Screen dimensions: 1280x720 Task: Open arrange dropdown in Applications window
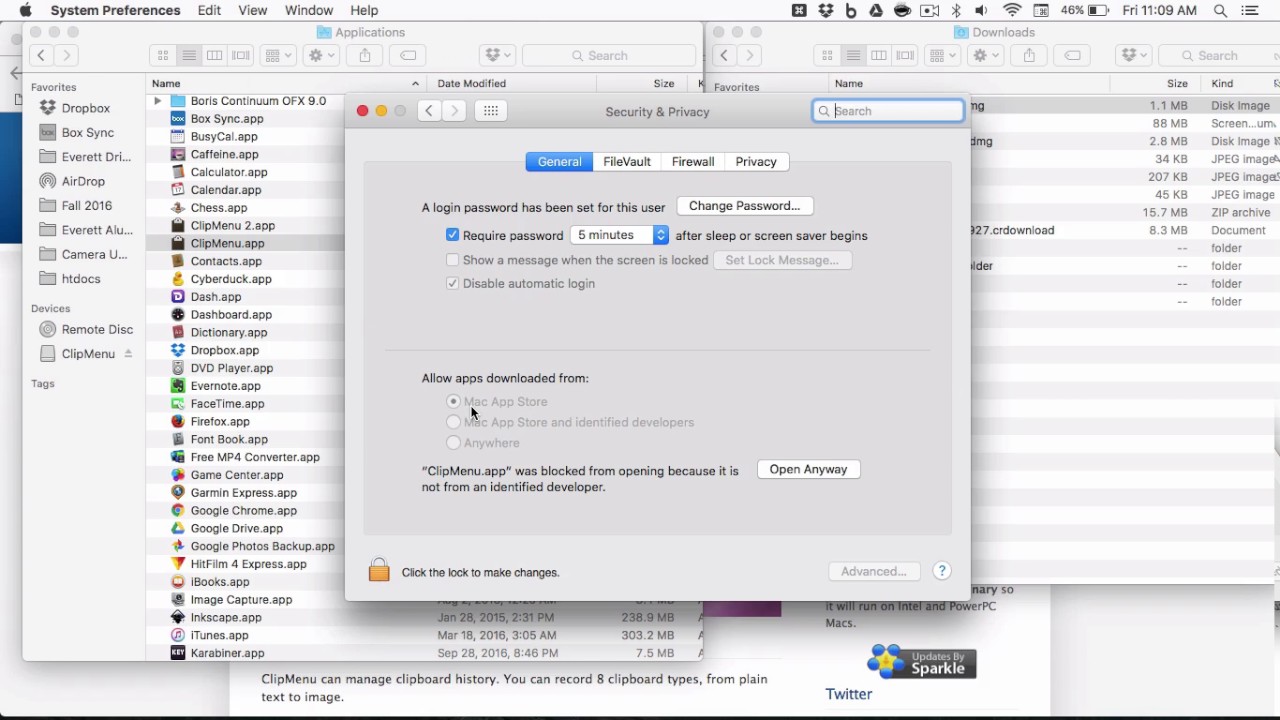pyautogui.click(x=277, y=56)
